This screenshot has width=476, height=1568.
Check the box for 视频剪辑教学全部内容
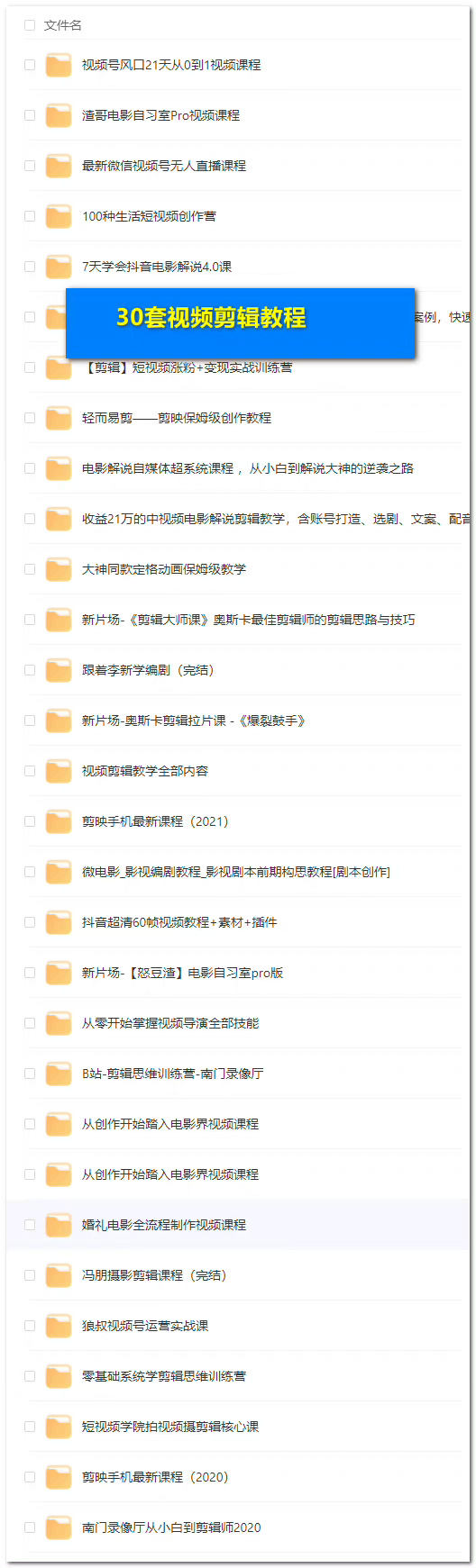pos(30,771)
